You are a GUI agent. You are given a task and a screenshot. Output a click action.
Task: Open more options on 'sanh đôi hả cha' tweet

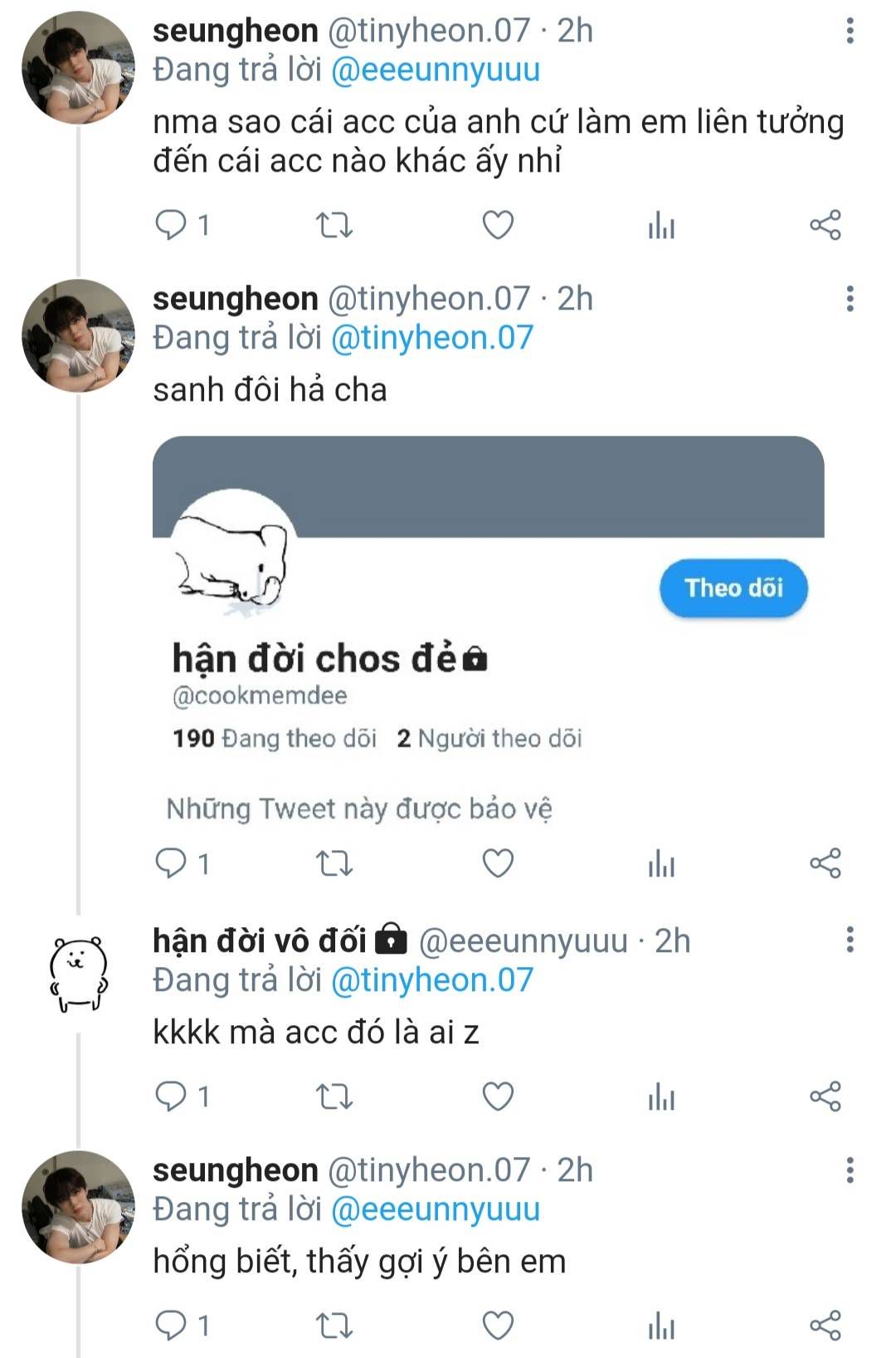(850, 299)
